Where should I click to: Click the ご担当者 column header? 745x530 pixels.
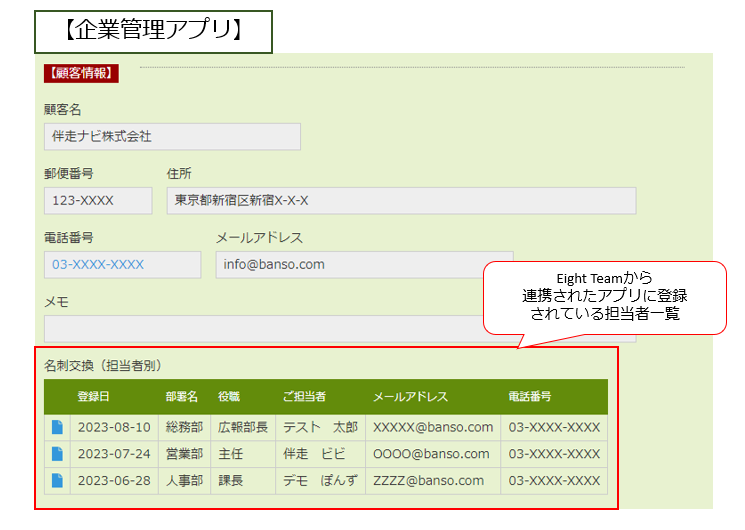pos(304,397)
